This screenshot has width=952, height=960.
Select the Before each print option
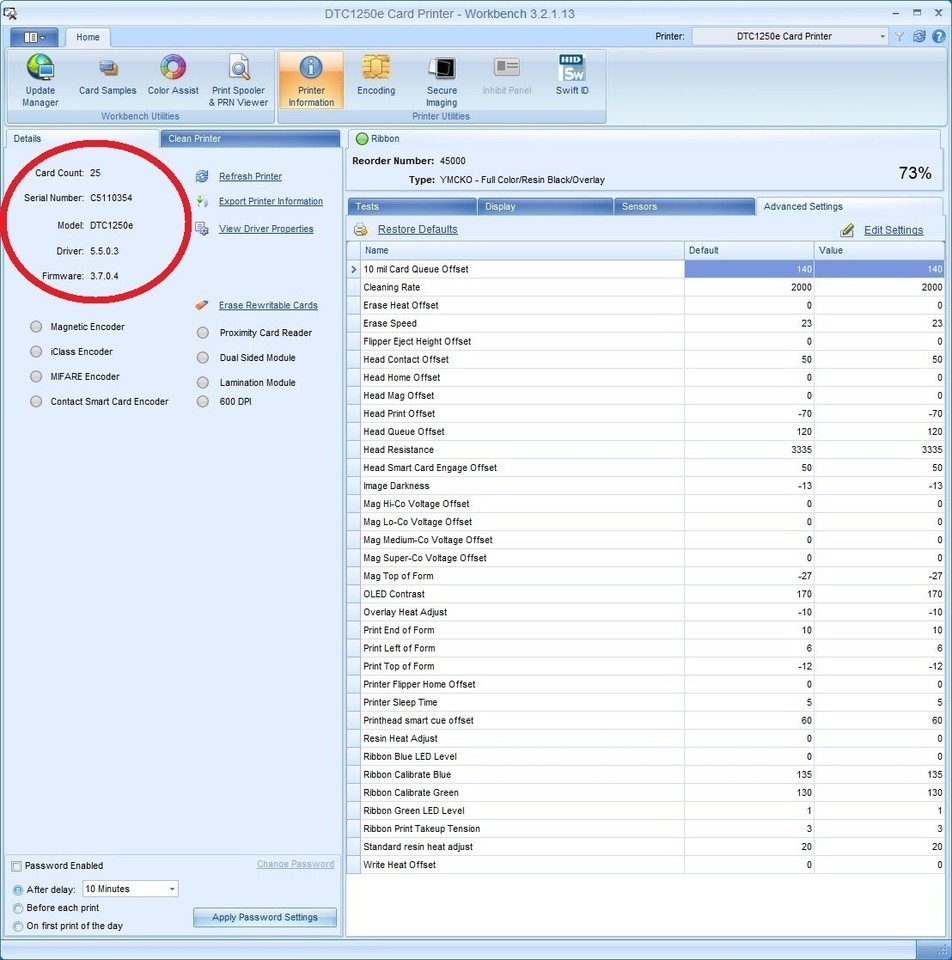coord(18,908)
